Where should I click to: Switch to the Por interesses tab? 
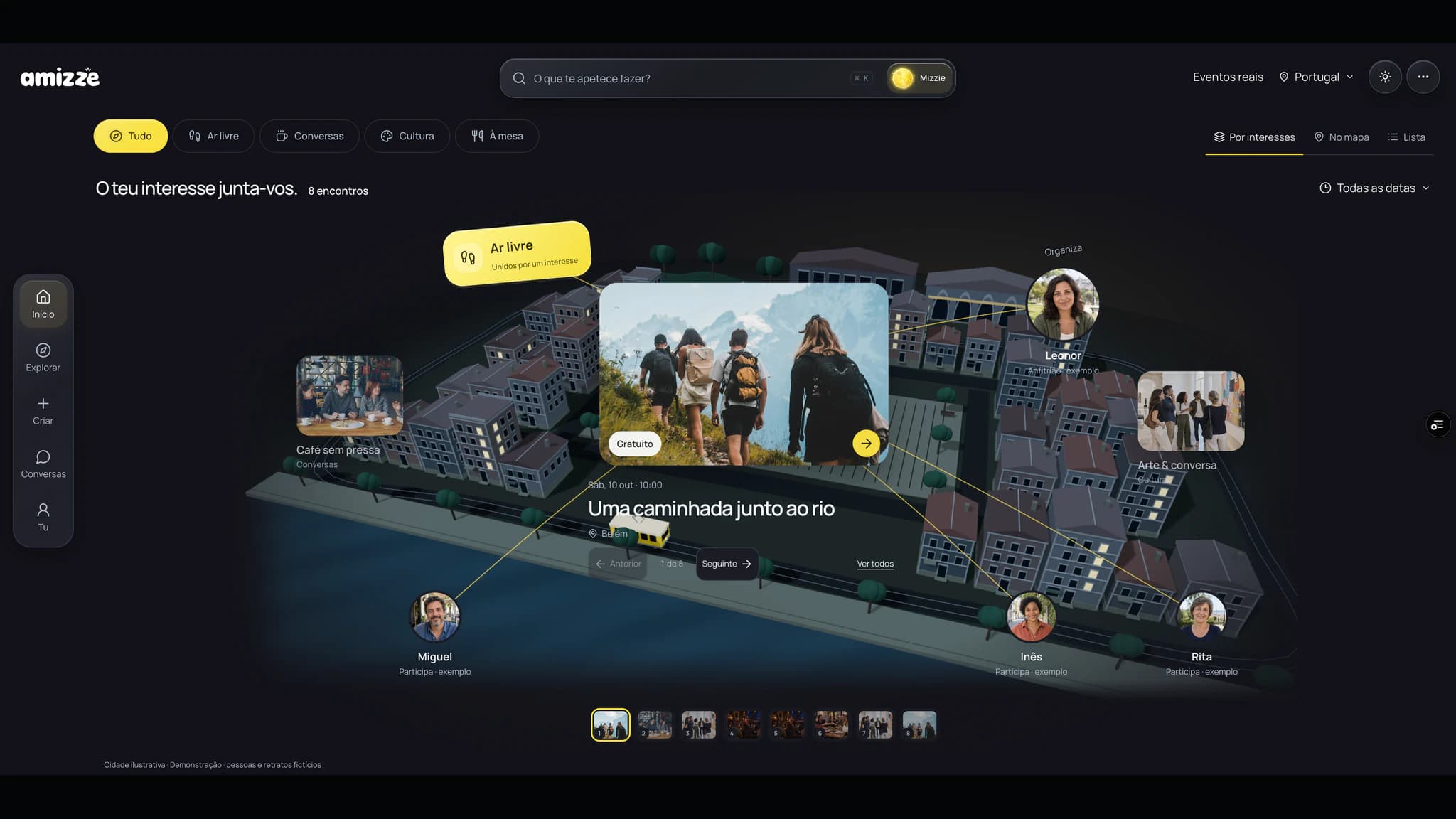point(1254,137)
